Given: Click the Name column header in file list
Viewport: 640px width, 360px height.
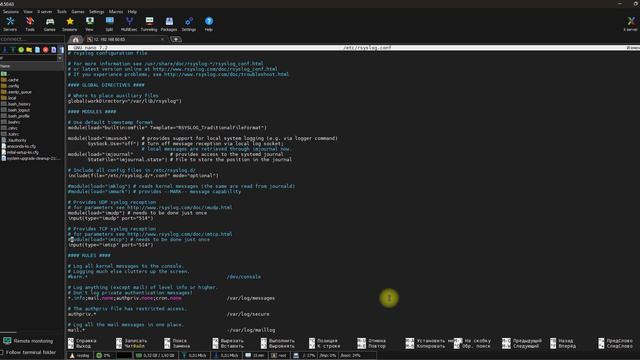Looking at the screenshot, I should pyautogui.click(x=32, y=66).
